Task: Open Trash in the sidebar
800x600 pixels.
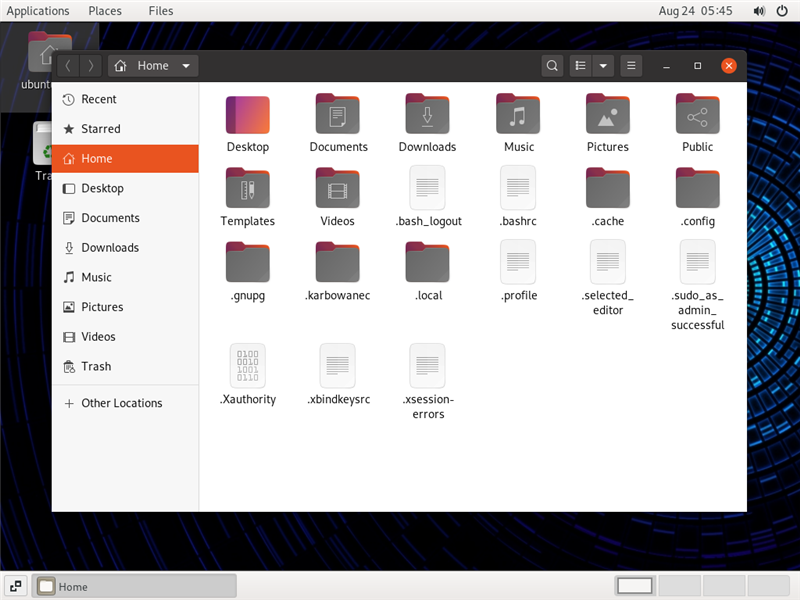Action: 96,366
